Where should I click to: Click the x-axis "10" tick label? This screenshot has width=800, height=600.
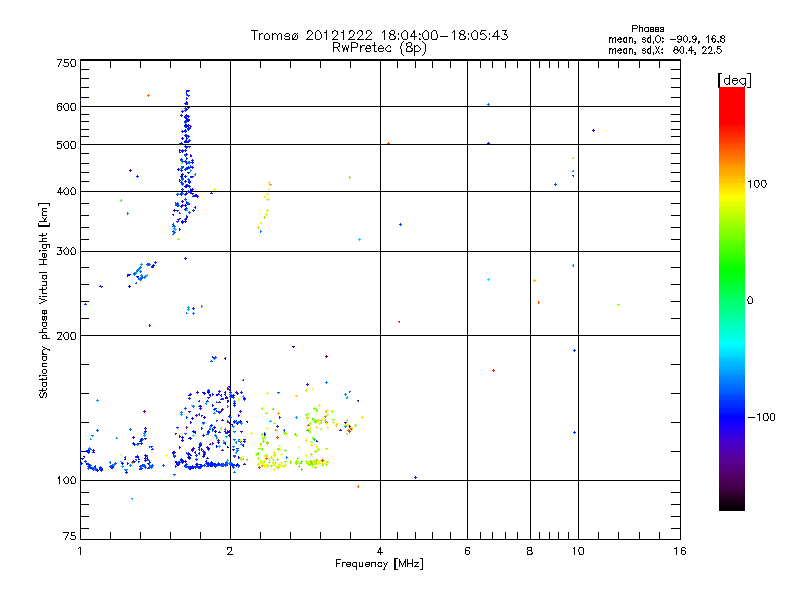578,551
